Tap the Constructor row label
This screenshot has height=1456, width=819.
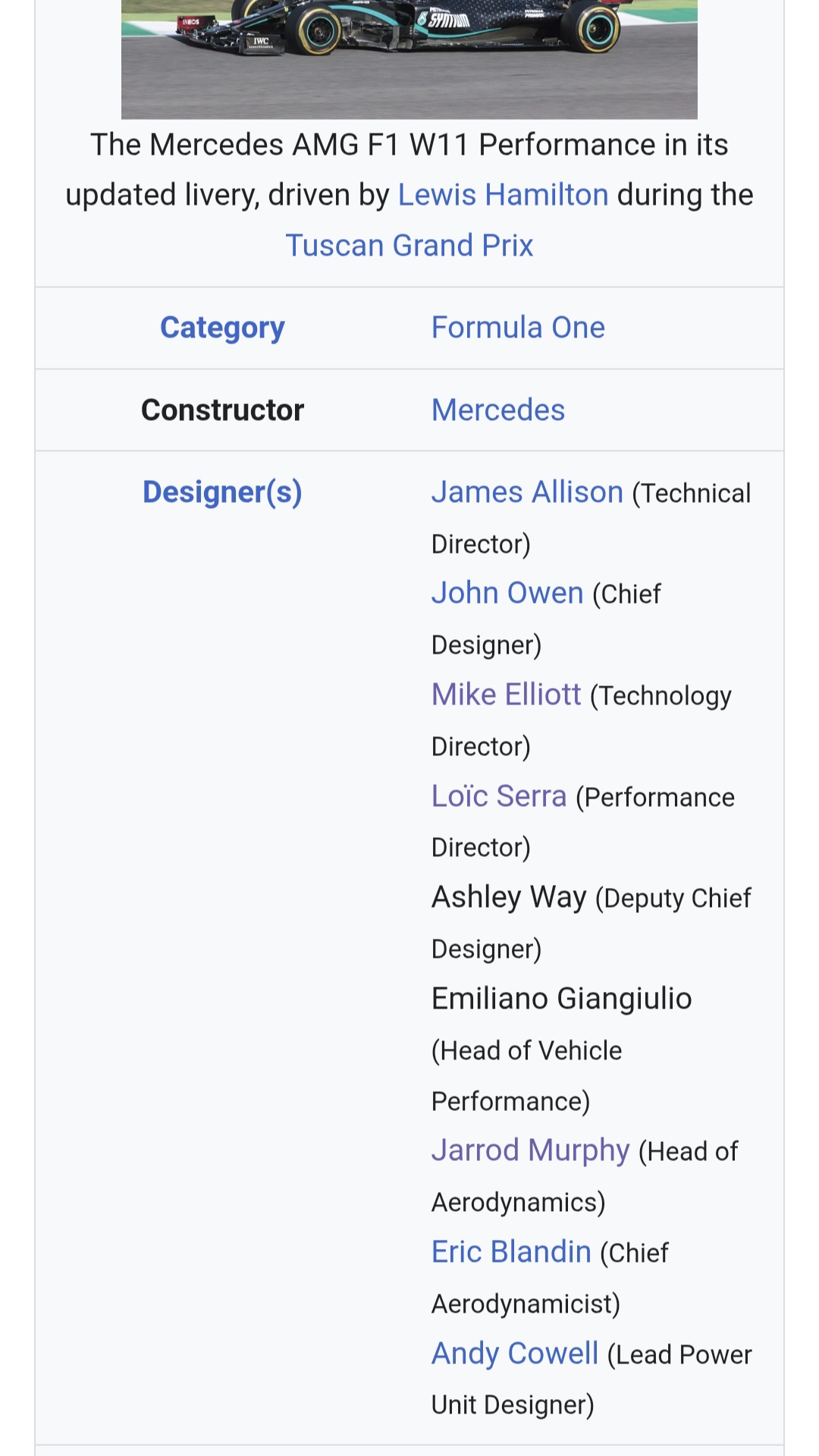click(222, 410)
